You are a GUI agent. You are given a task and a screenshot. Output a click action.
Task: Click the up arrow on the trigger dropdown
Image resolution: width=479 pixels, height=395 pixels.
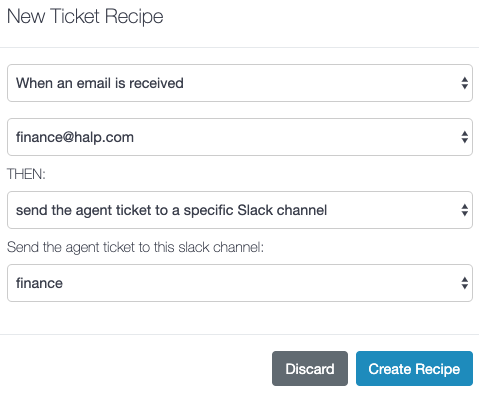click(465, 80)
